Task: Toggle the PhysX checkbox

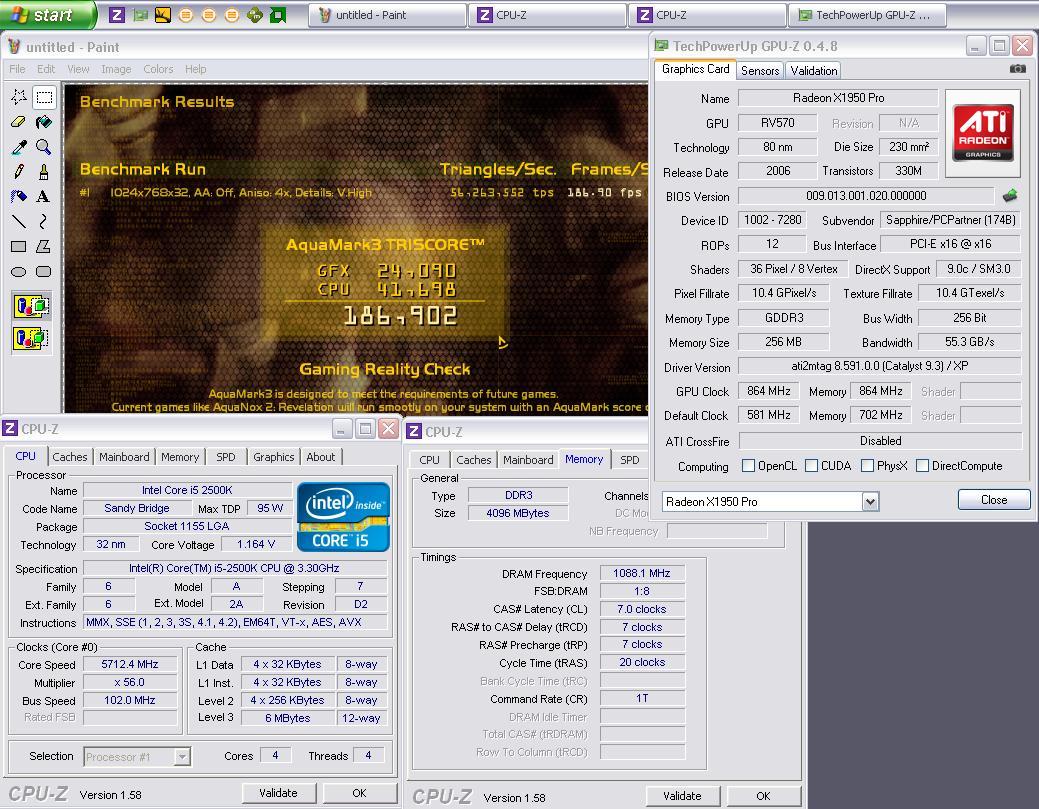Action: click(867, 466)
